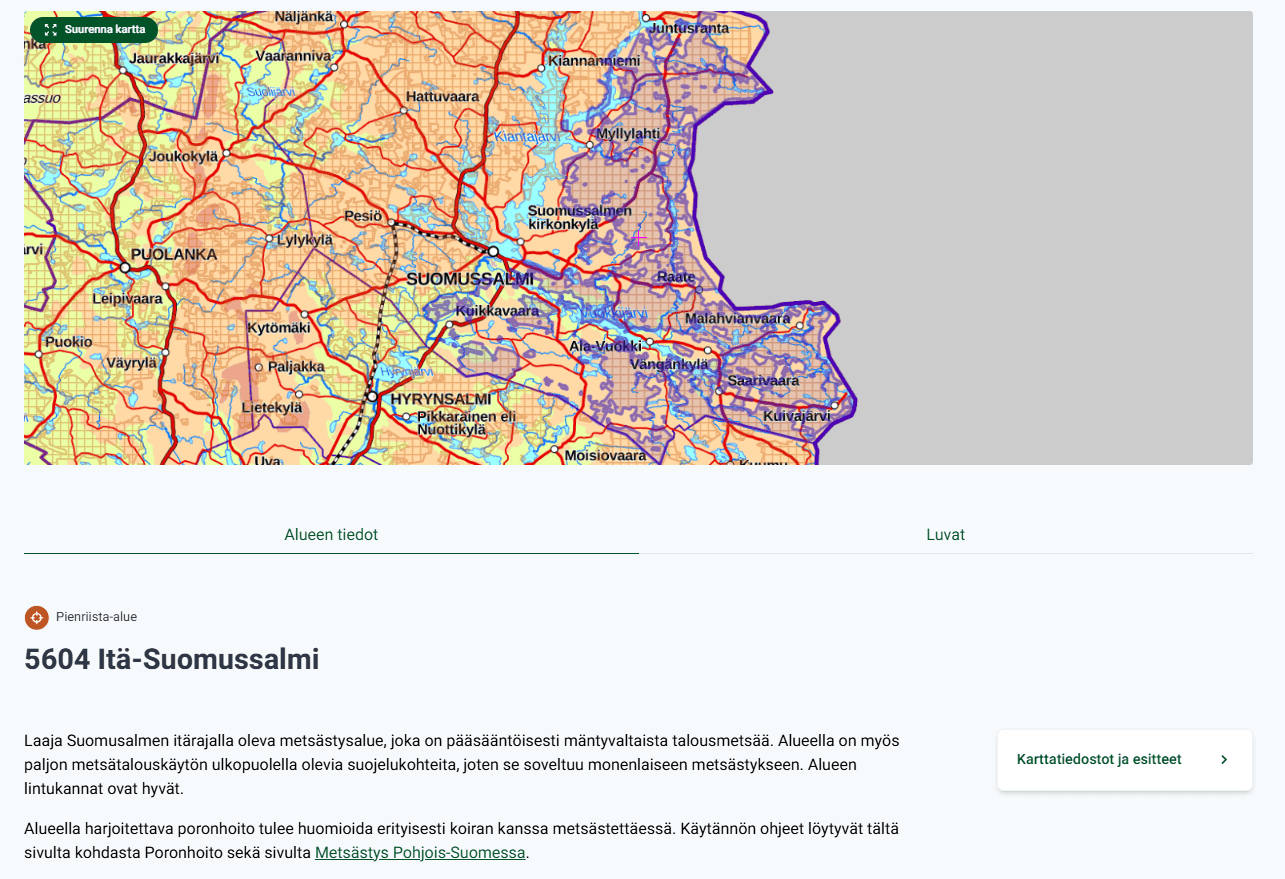The image size is (1285, 879).
Task: Click the chevron on the Karttatiedostot ja esitteet card
Action: coord(1224,760)
